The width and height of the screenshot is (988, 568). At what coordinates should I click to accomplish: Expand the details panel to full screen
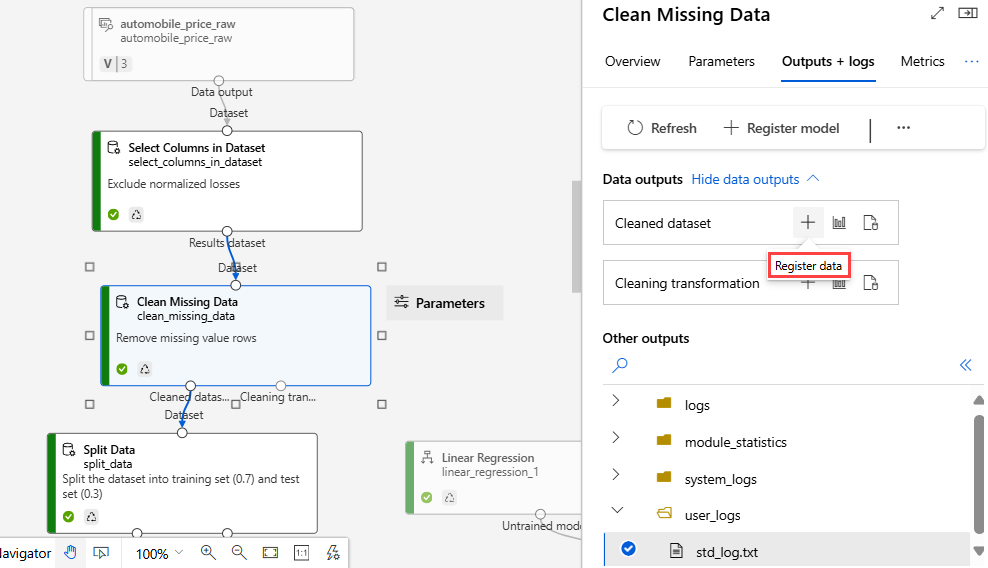[x=937, y=14]
